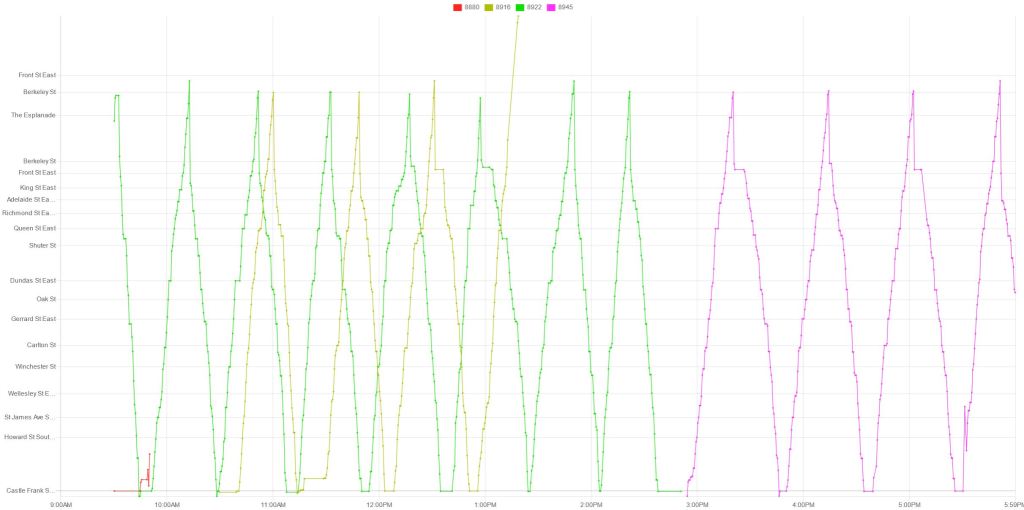Click the Howard St axis label
The image size is (1024, 510).
pyautogui.click(x=31, y=437)
